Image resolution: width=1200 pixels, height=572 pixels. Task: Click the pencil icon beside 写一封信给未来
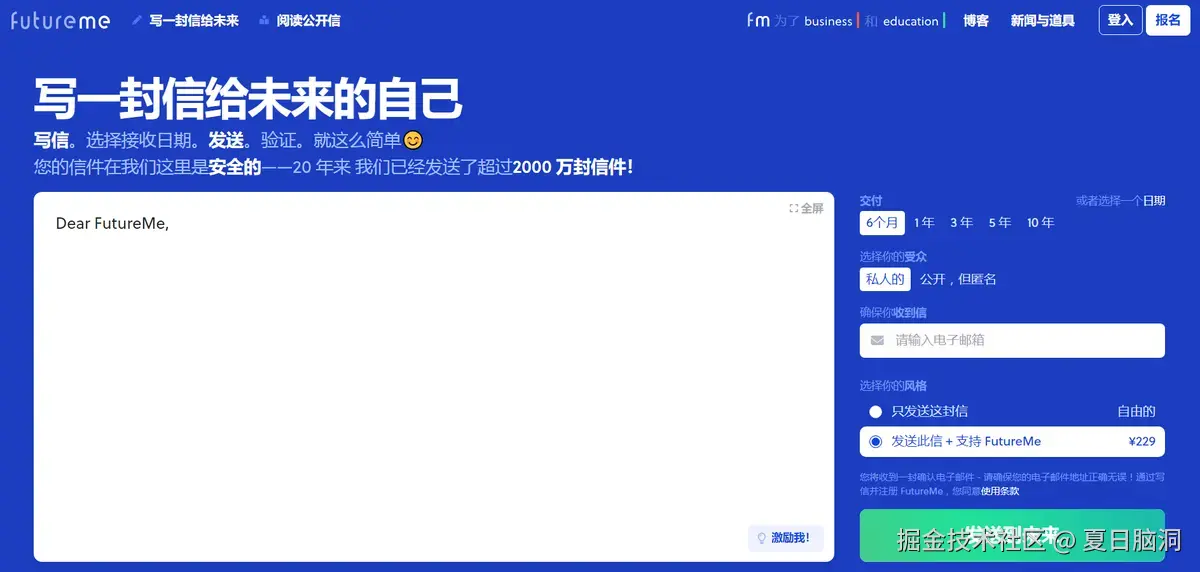pos(137,20)
